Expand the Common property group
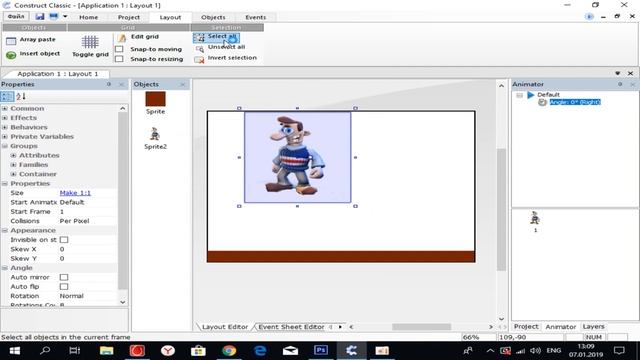The width and height of the screenshot is (640, 360). coord(5,109)
